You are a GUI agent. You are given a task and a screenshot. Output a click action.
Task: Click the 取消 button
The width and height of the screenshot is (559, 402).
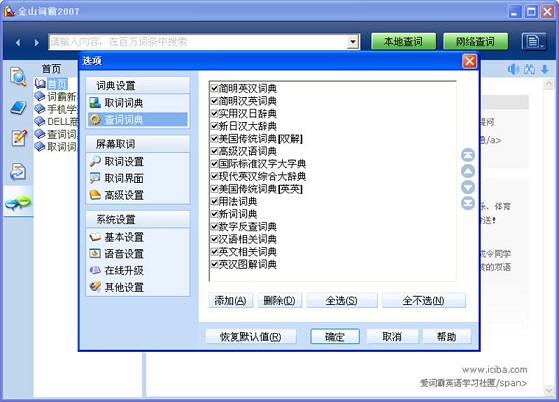coord(392,336)
